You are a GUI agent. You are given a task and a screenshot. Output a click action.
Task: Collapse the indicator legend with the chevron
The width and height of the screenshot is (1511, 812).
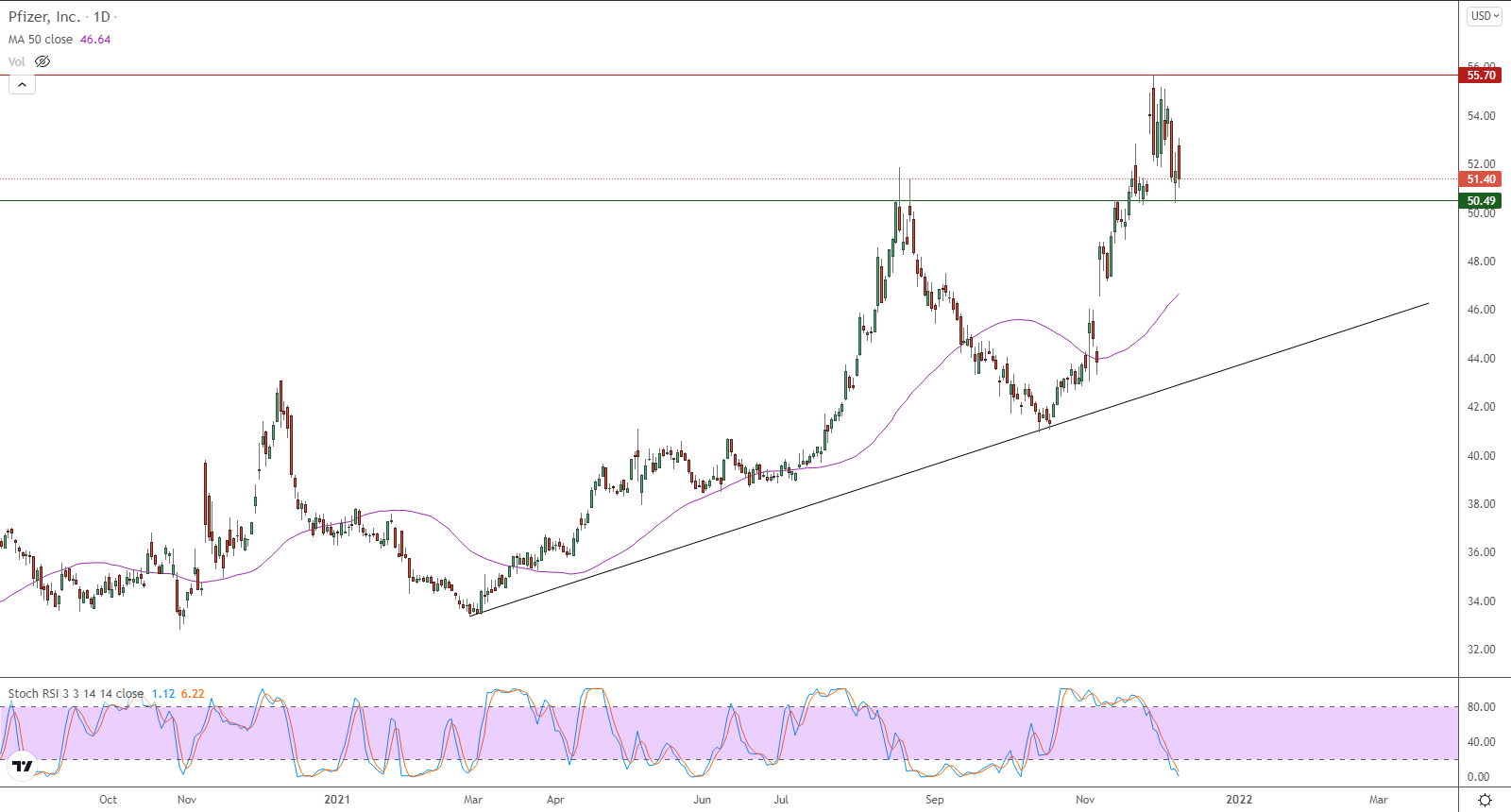pos(22,84)
